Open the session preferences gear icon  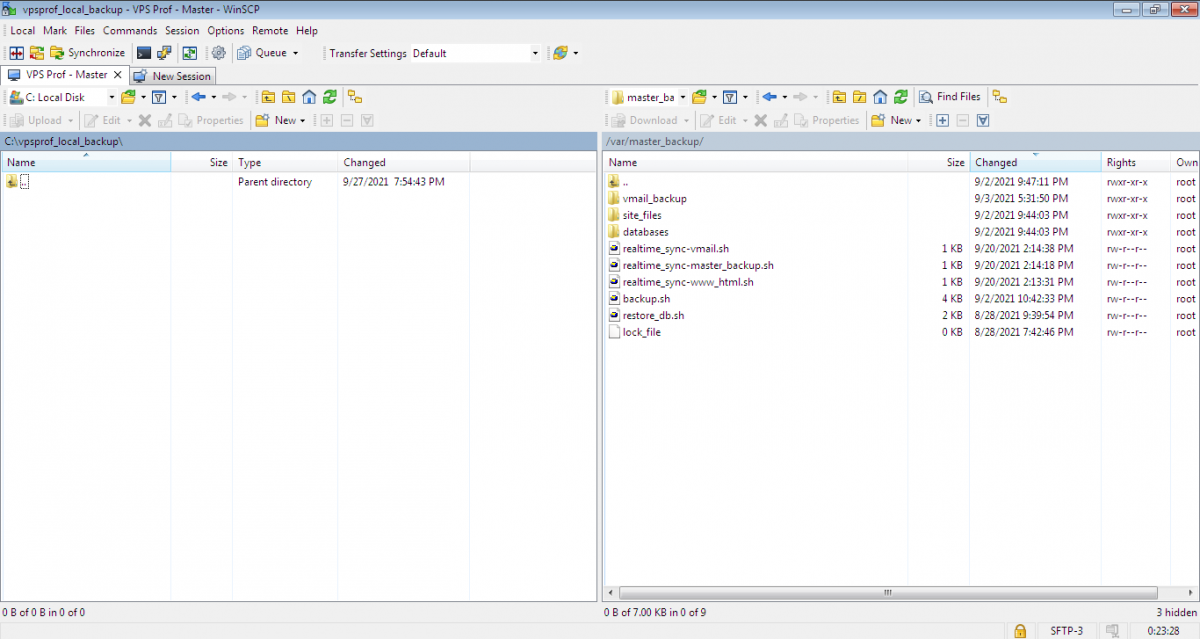(219, 52)
